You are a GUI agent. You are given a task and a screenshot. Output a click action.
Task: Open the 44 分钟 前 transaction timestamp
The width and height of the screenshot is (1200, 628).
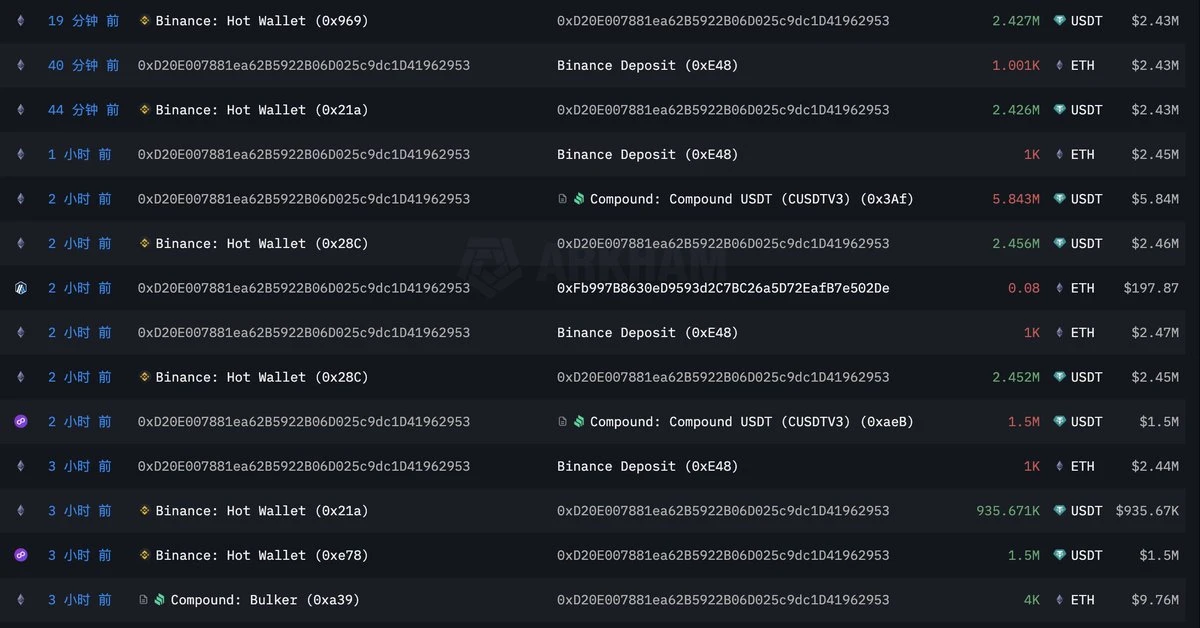tap(83, 110)
